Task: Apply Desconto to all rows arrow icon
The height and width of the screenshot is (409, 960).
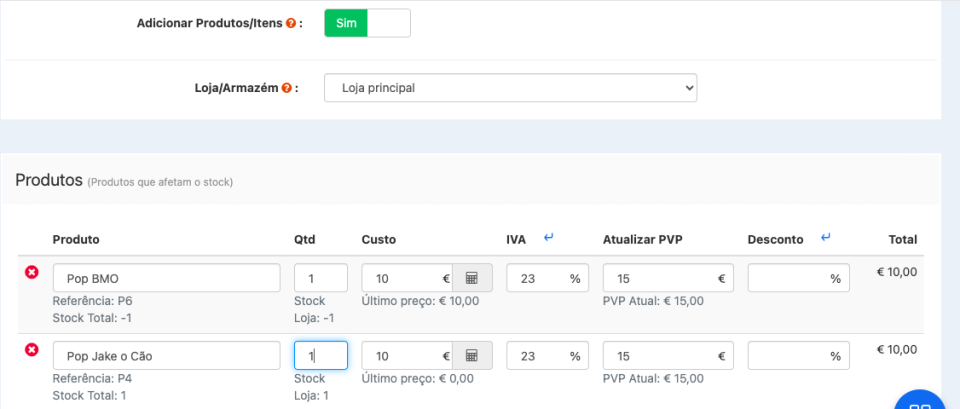Action: 825,238
